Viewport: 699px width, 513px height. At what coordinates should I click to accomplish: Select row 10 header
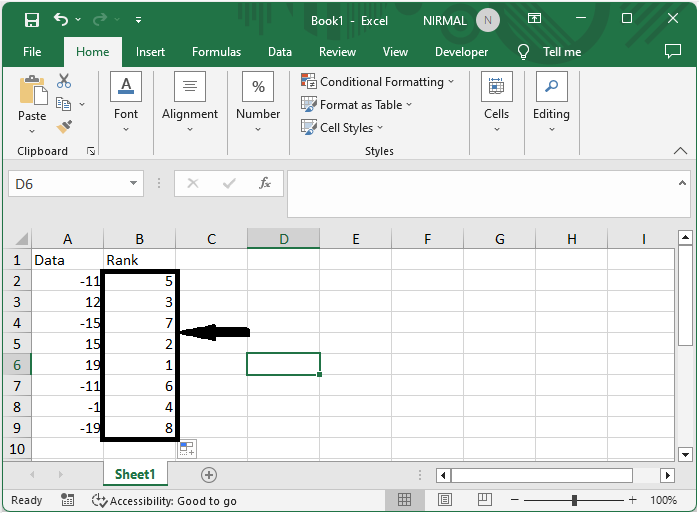[x=17, y=449]
